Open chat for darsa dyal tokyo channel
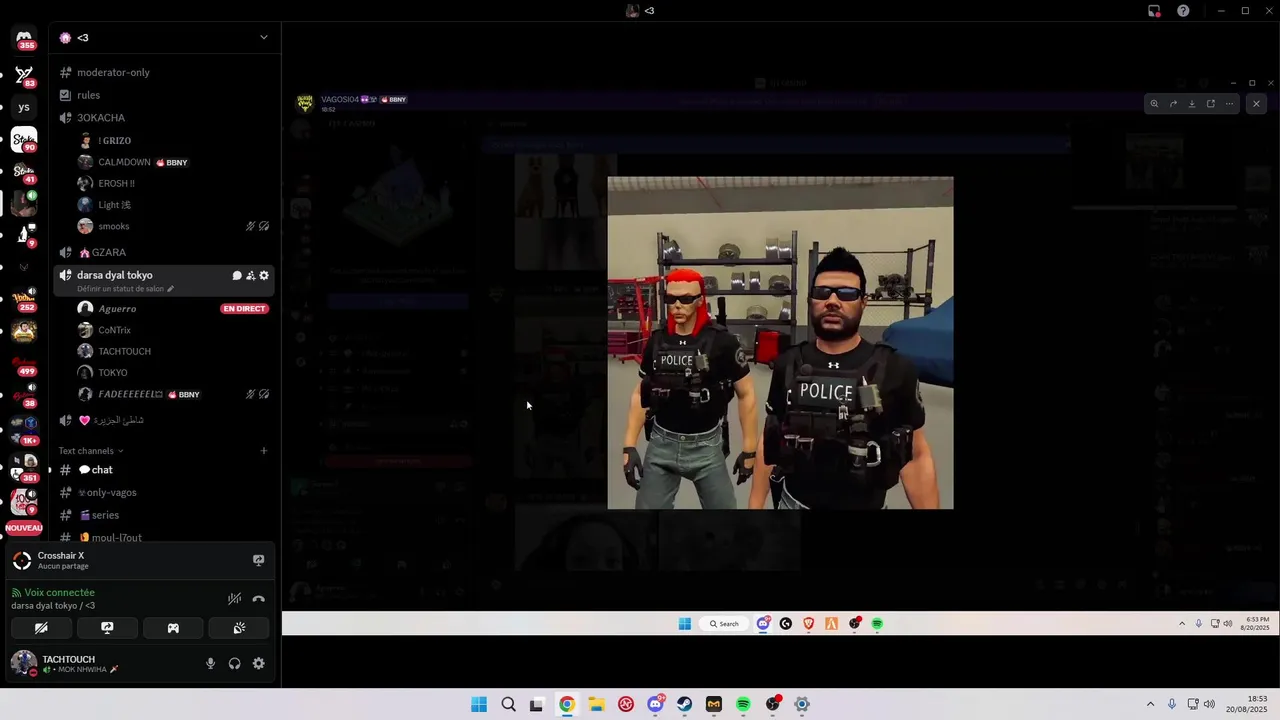Image resolution: width=1280 pixels, height=720 pixels. 237,275
